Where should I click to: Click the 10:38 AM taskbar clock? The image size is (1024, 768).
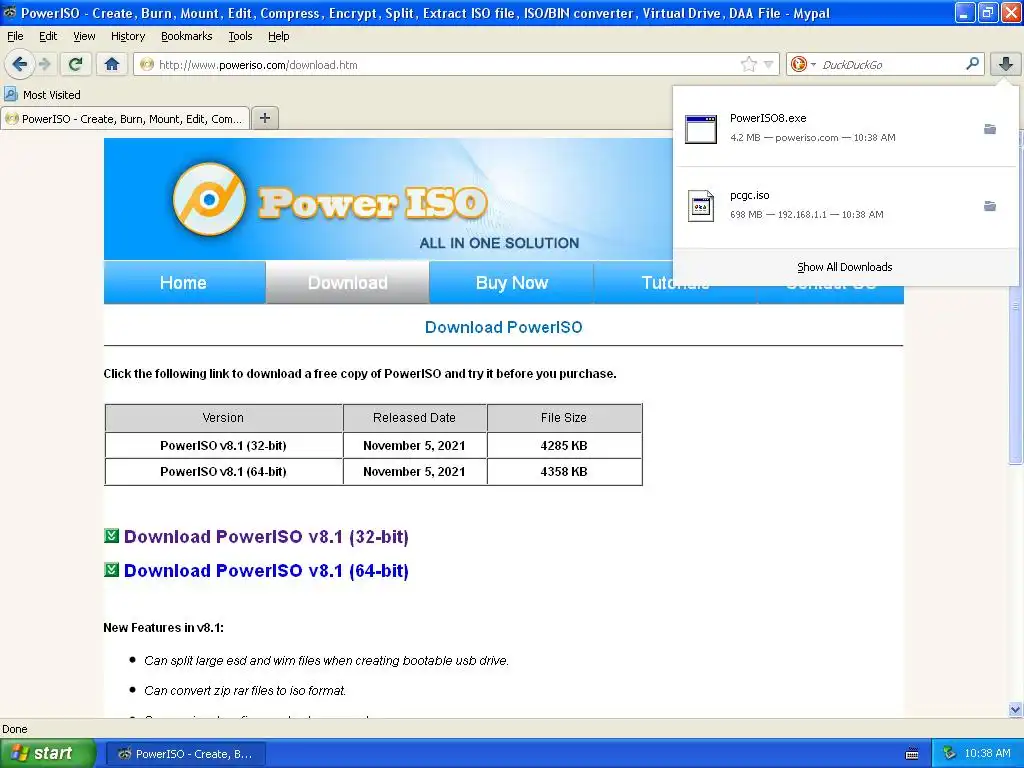[987, 753]
